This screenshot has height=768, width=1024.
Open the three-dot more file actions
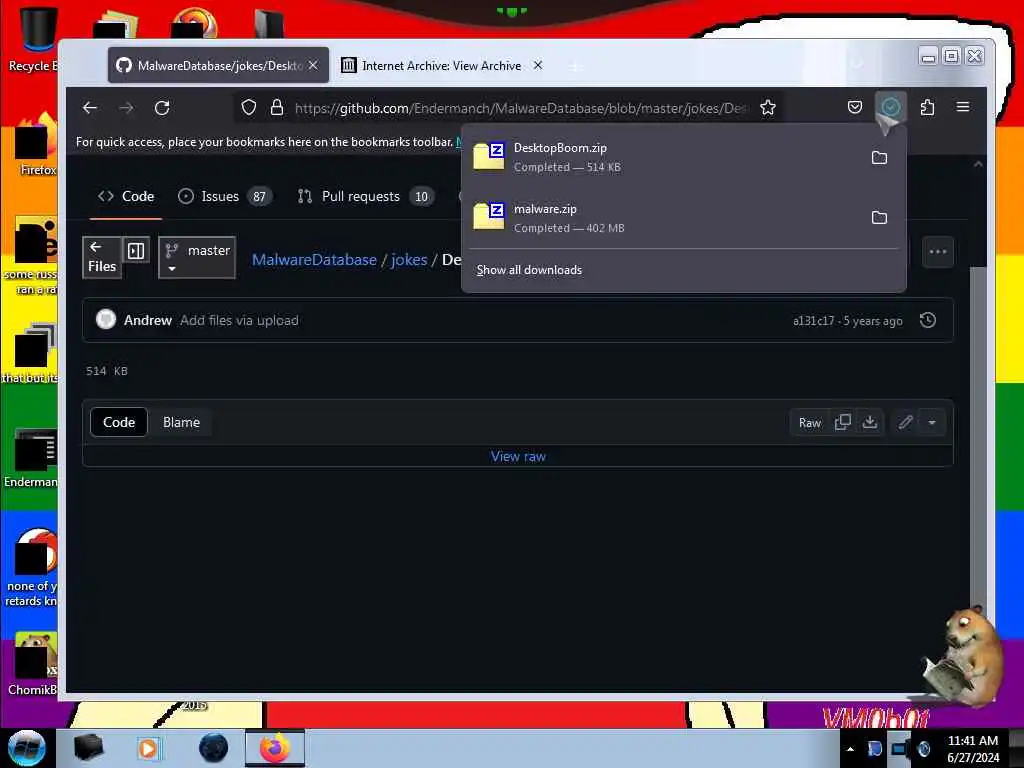point(938,251)
